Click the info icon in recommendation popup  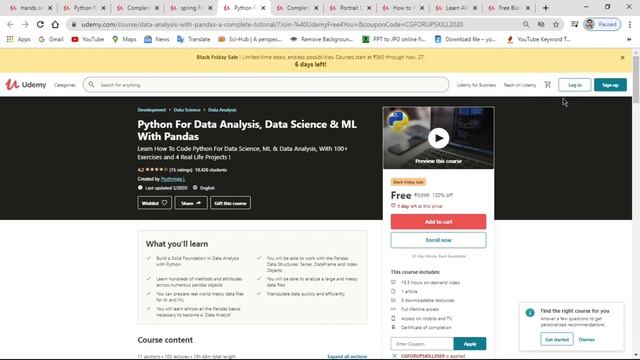[530, 313]
